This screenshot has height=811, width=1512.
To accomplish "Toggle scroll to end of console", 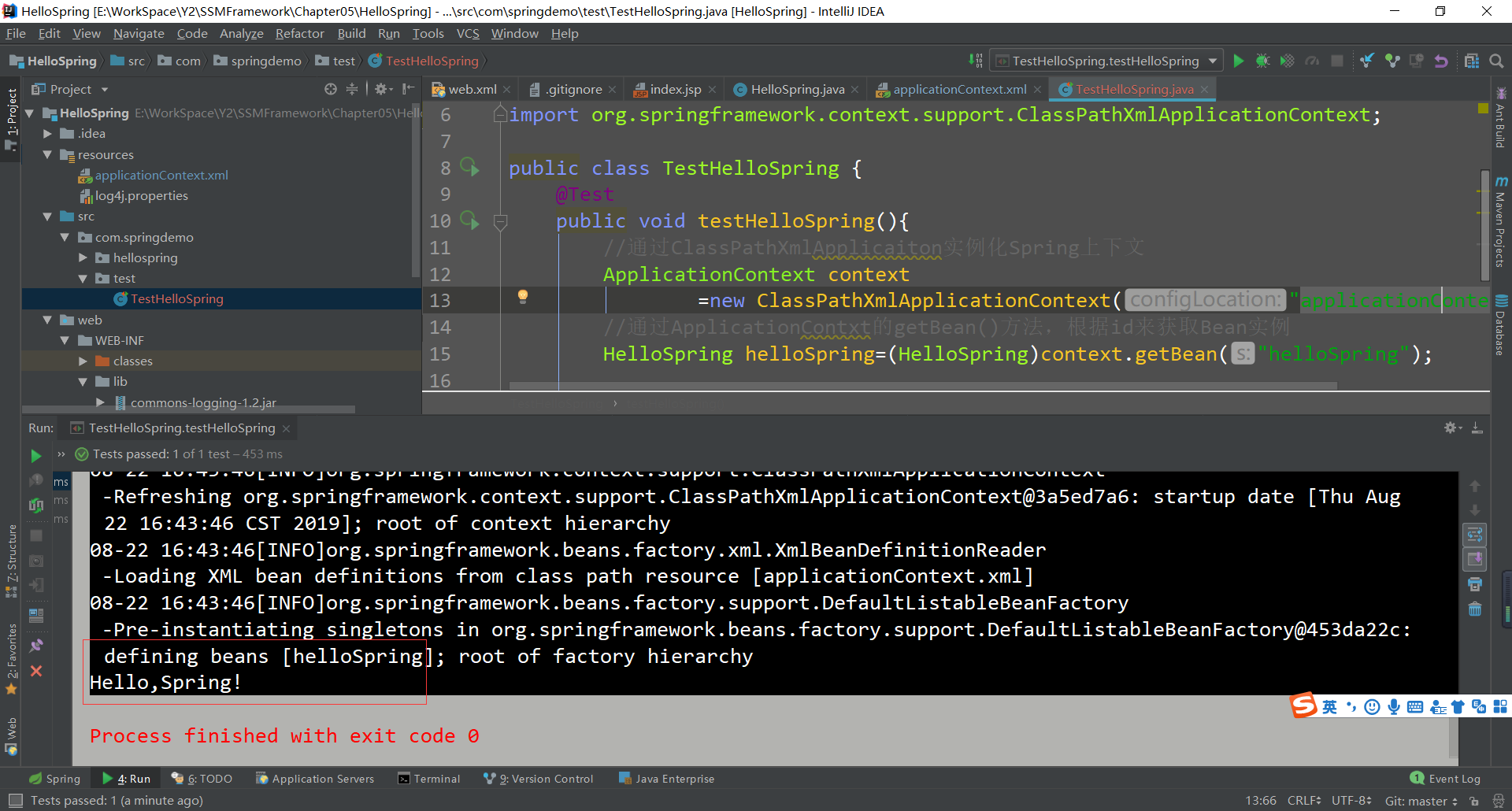I will 1474,559.
